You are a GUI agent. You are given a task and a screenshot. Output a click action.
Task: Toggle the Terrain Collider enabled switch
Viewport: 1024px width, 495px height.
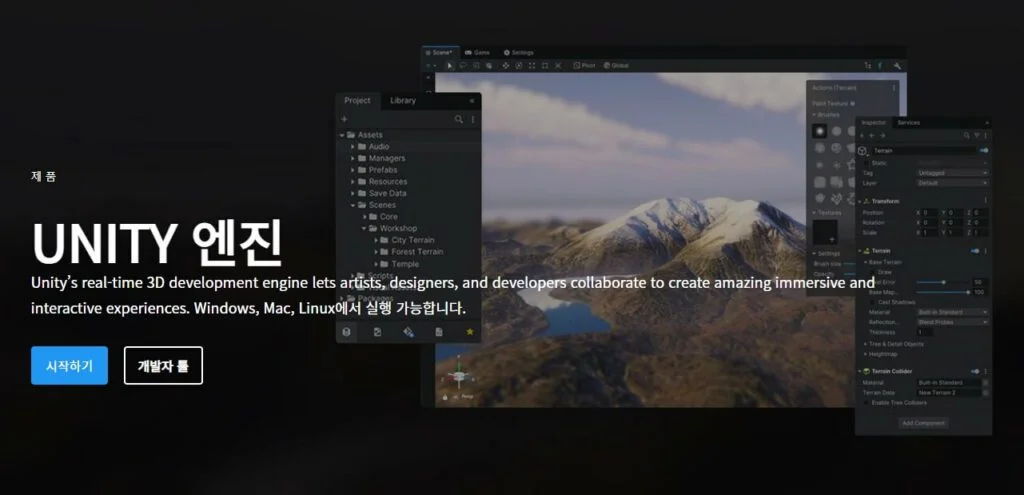coord(974,371)
